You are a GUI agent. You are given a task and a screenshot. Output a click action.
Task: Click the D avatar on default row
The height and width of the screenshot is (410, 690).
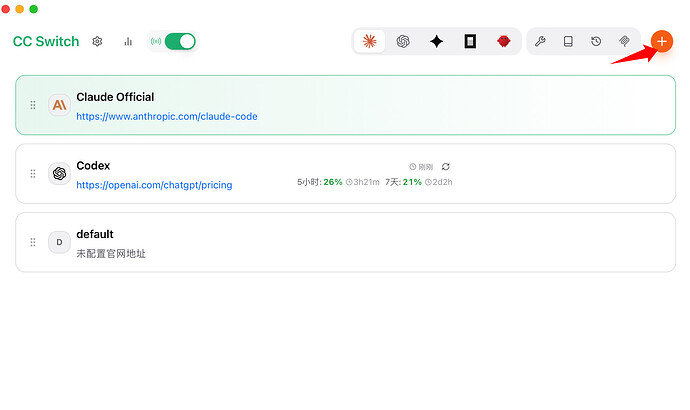tap(59, 242)
